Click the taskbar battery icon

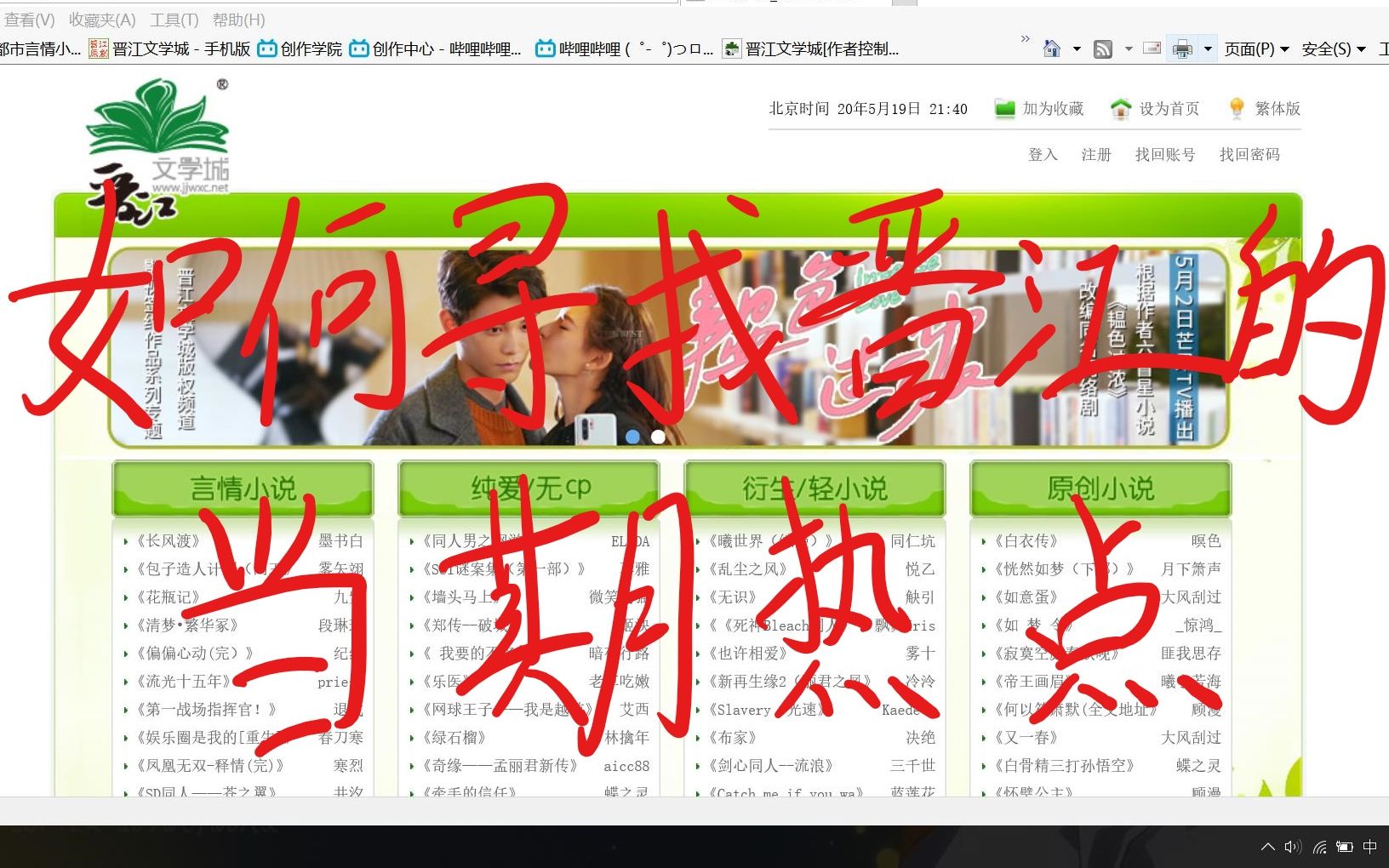click(1345, 847)
